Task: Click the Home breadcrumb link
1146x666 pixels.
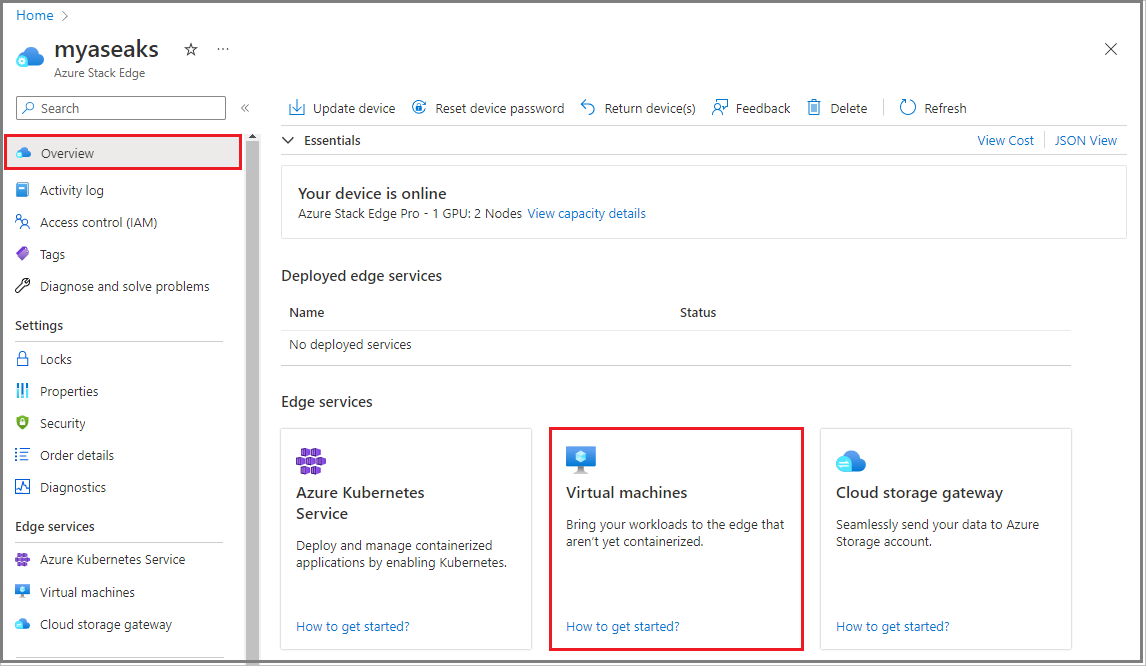Action: 35,16
